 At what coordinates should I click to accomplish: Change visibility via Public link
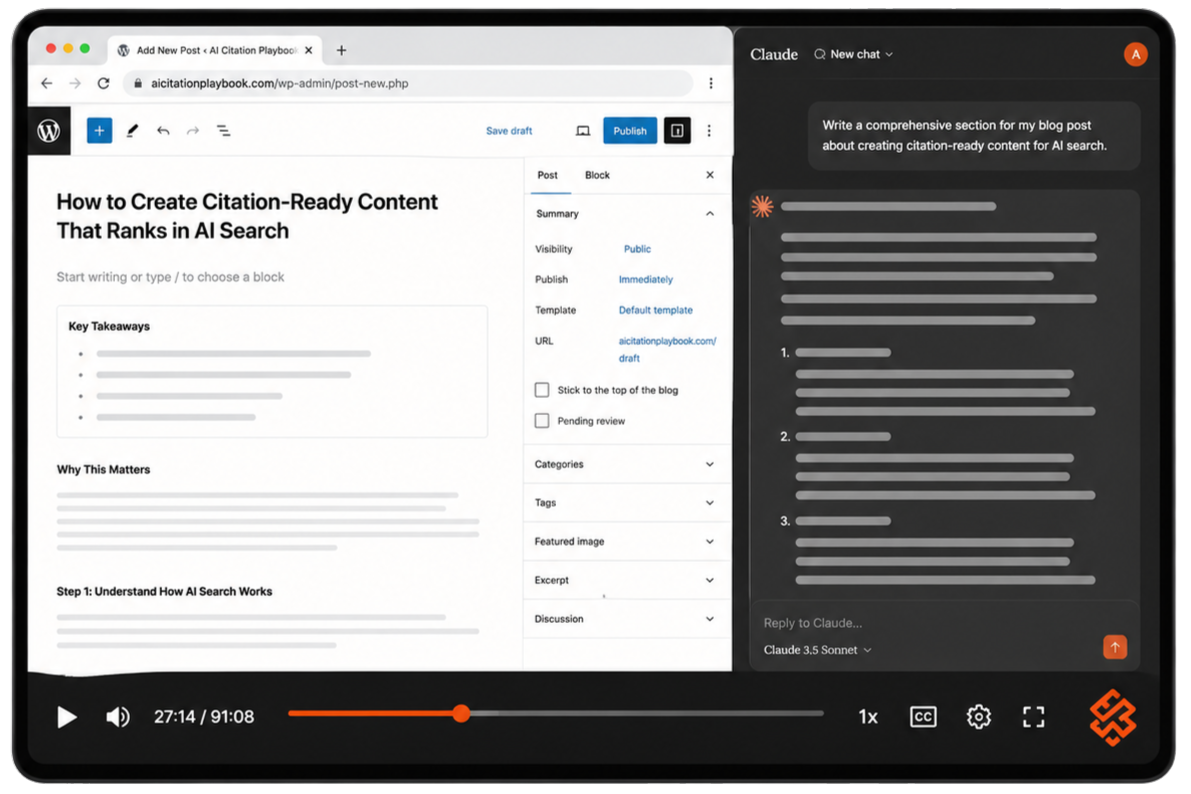coord(637,249)
